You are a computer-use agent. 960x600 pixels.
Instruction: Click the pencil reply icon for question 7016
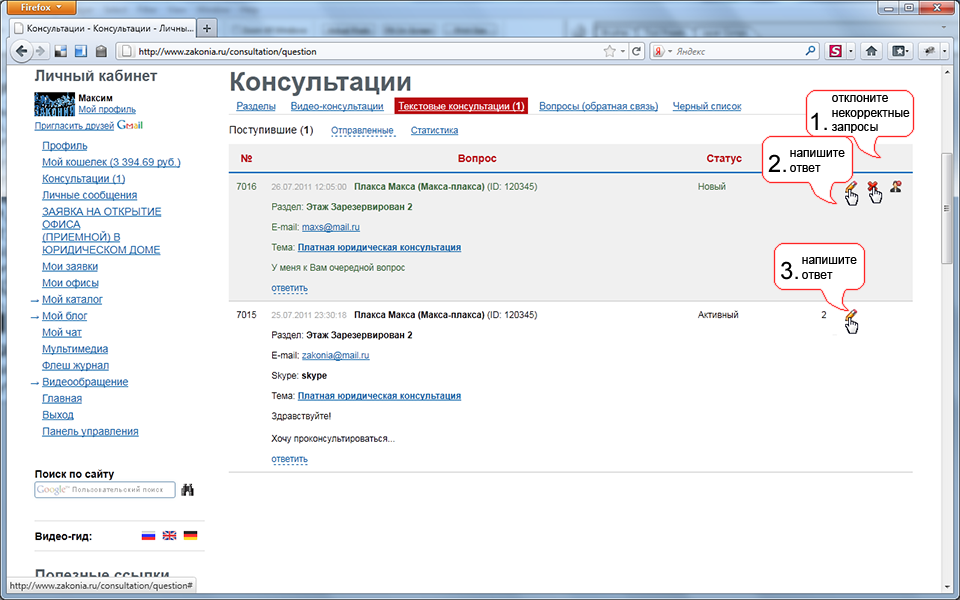point(849,187)
